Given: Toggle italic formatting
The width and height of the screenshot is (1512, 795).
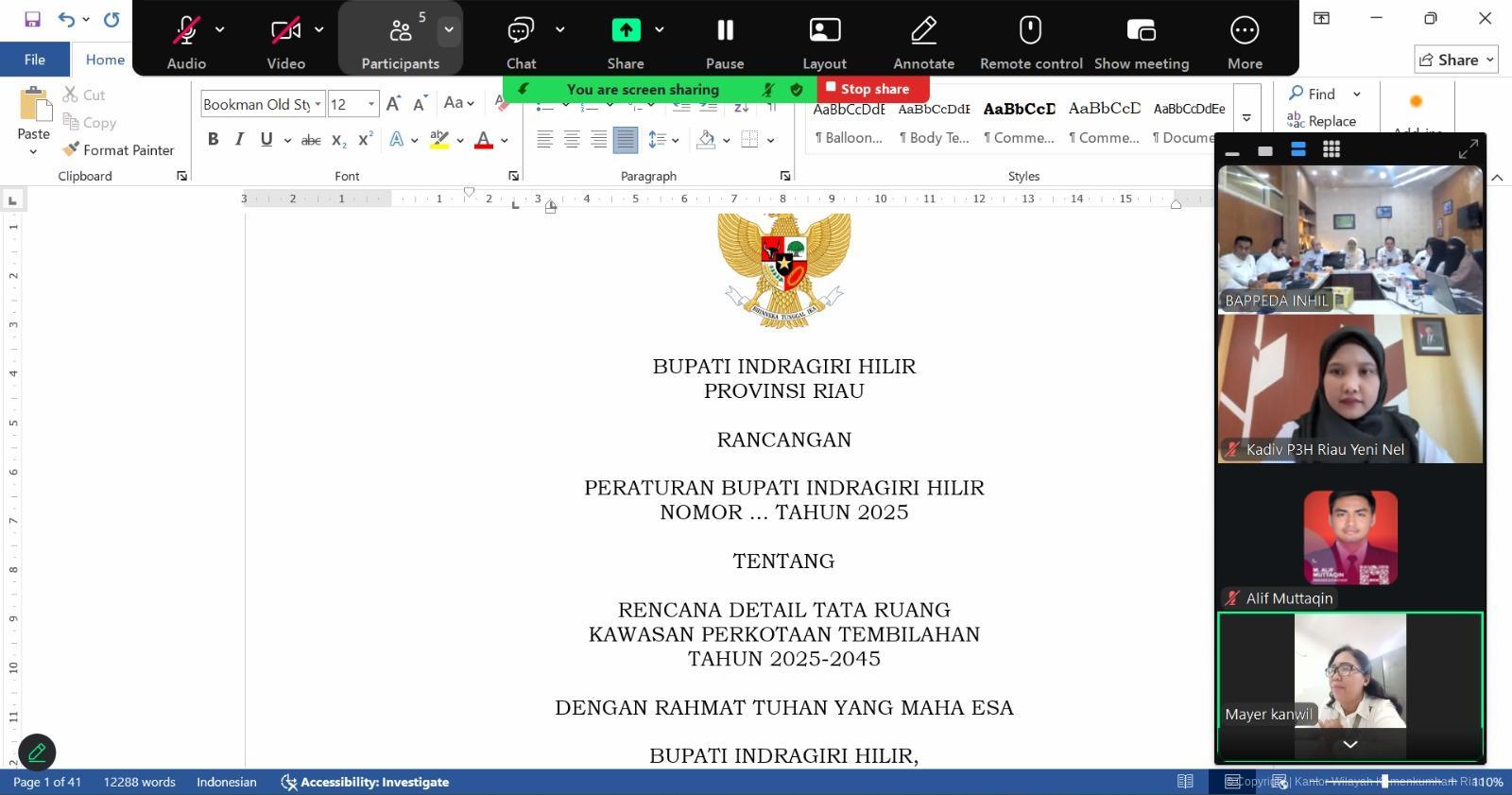Looking at the screenshot, I should (x=240, y=140).
